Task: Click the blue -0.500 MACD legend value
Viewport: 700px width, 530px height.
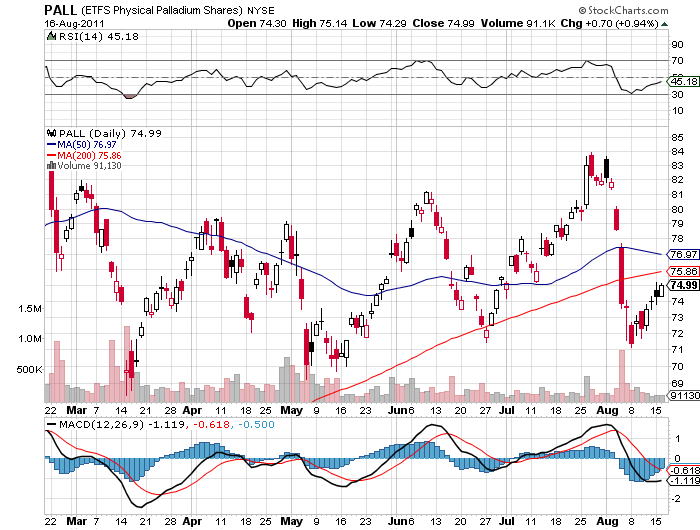Action: (256, 425)
